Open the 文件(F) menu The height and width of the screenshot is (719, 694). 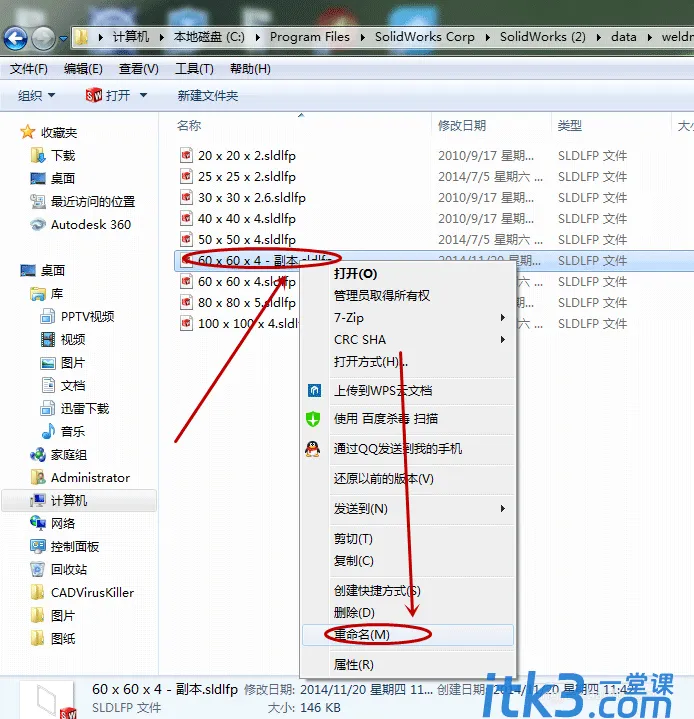tap(28, 69)
